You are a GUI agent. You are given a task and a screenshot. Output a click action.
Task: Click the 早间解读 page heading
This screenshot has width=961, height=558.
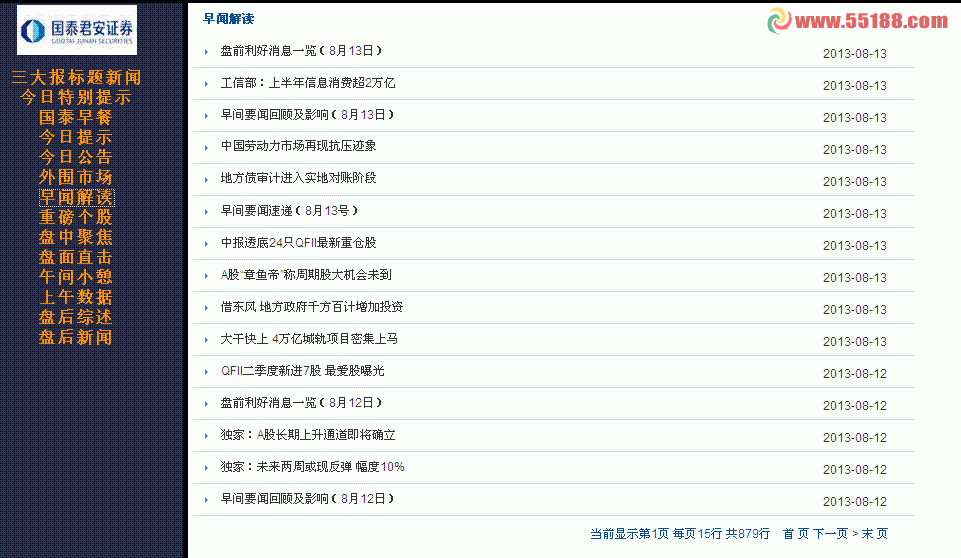pos(228,18)
